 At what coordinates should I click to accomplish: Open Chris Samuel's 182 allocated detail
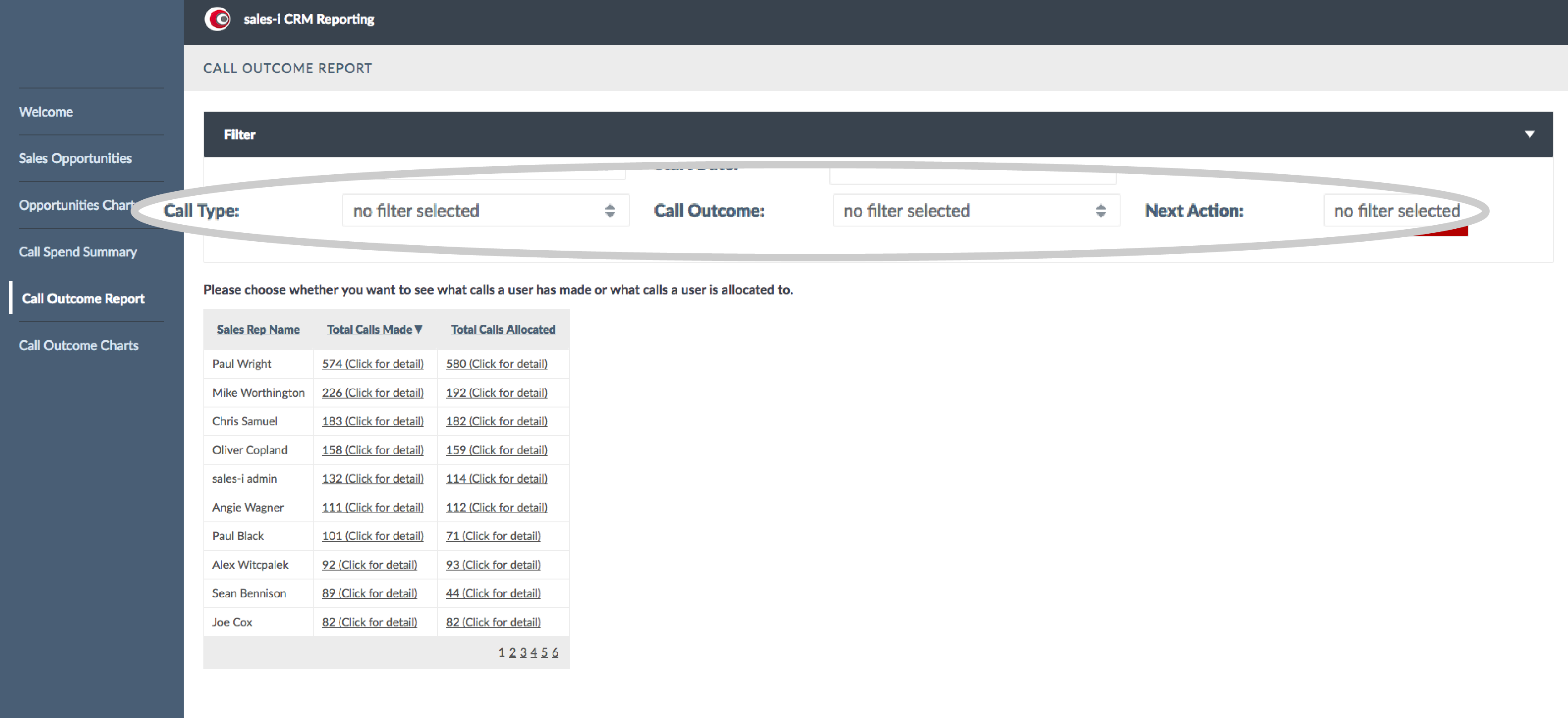(497, 421)
